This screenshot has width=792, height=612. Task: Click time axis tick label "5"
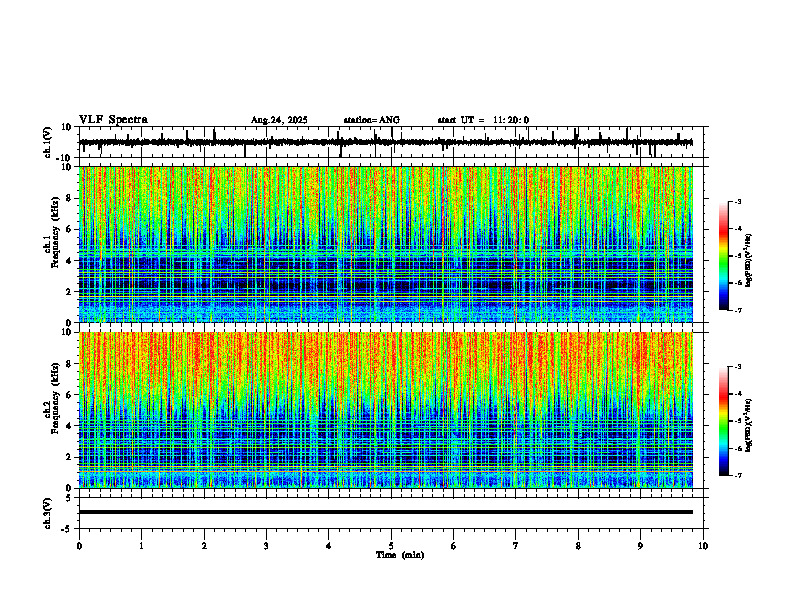391,546
